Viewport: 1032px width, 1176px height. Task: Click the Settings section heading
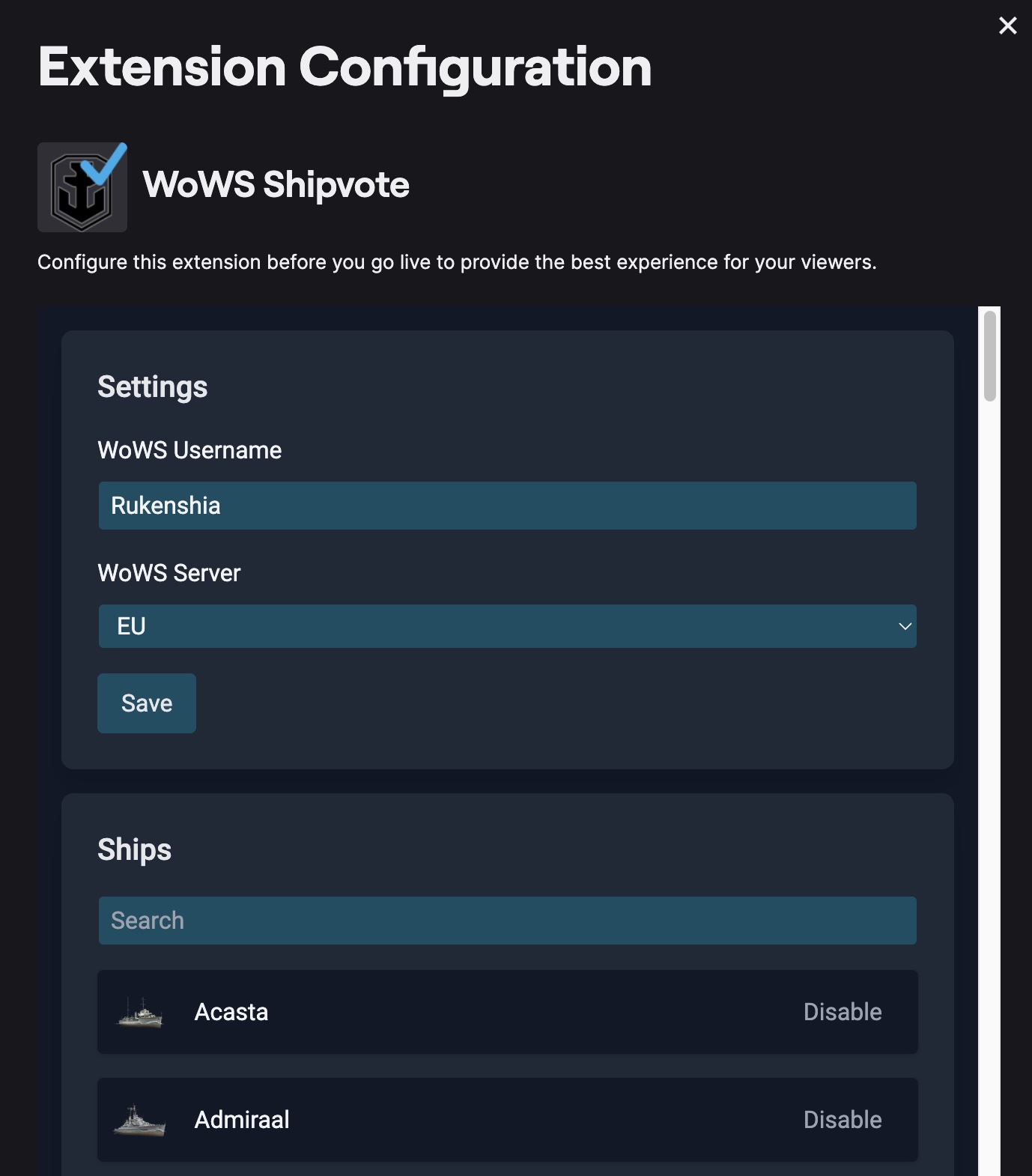(153, 387)
